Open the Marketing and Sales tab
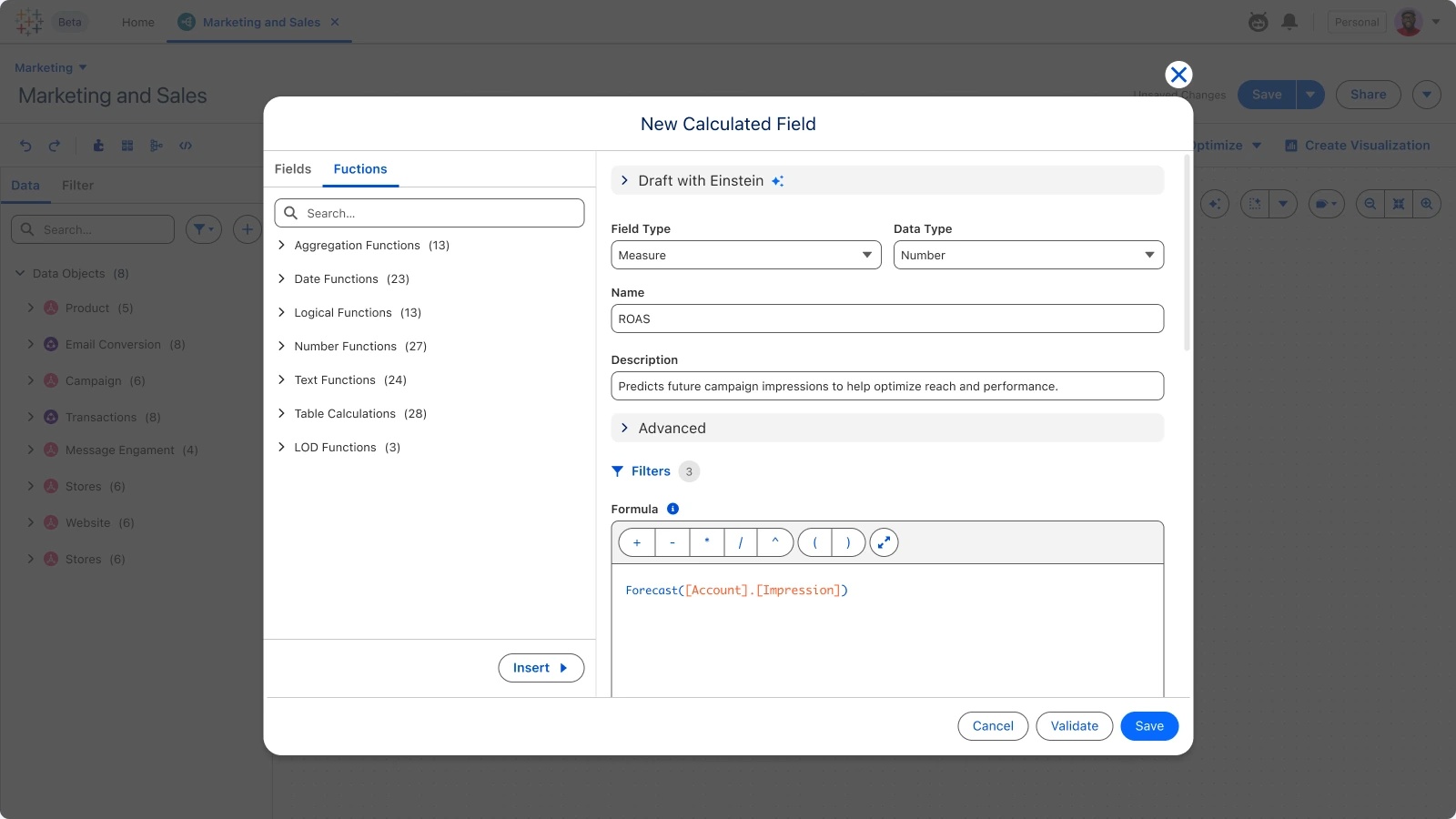Image resolution: width=1456 pixels, height=819 pixels. [259, 22]
